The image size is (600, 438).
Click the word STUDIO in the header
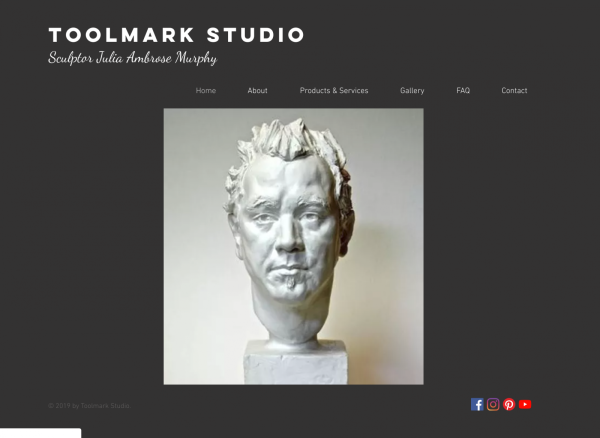pyautogui.click(x=255, y=35)
